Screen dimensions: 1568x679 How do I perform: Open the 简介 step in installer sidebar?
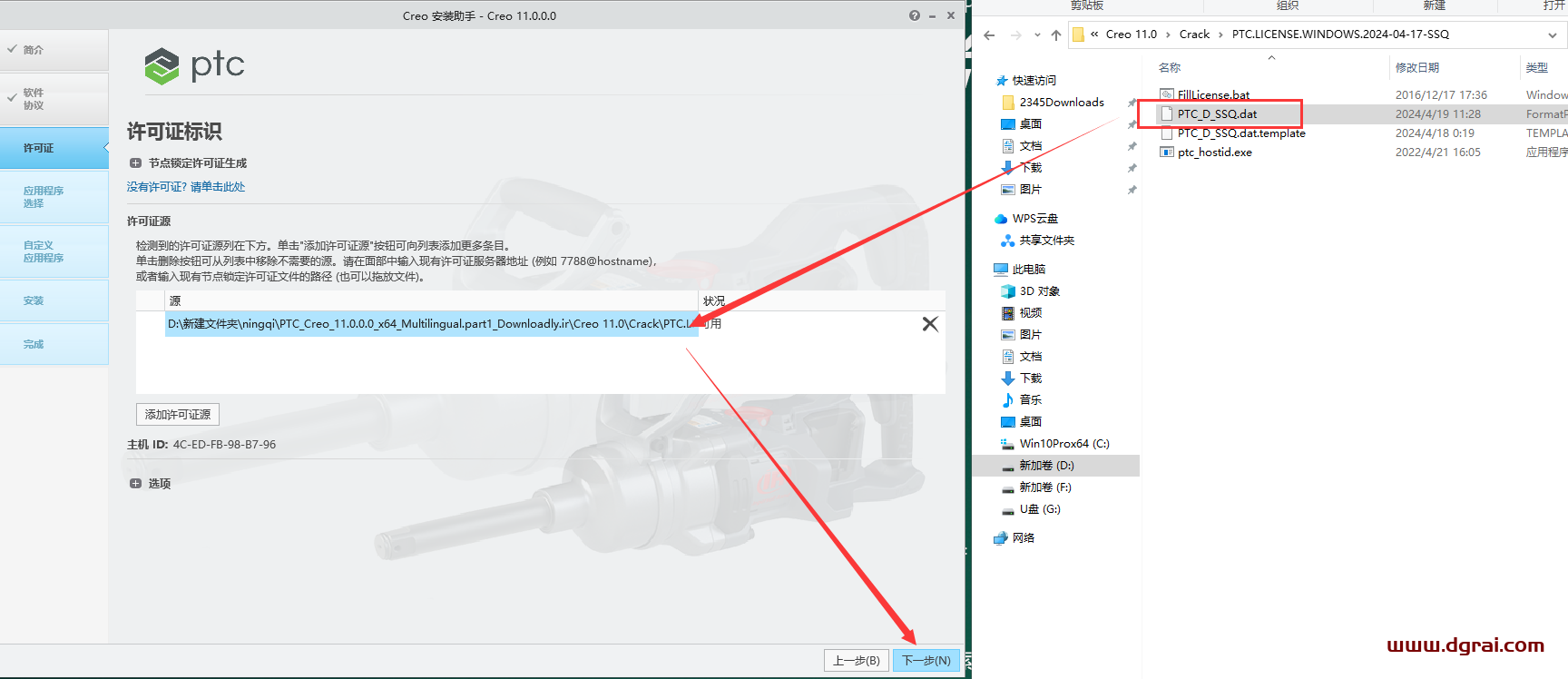pos(54,50)
